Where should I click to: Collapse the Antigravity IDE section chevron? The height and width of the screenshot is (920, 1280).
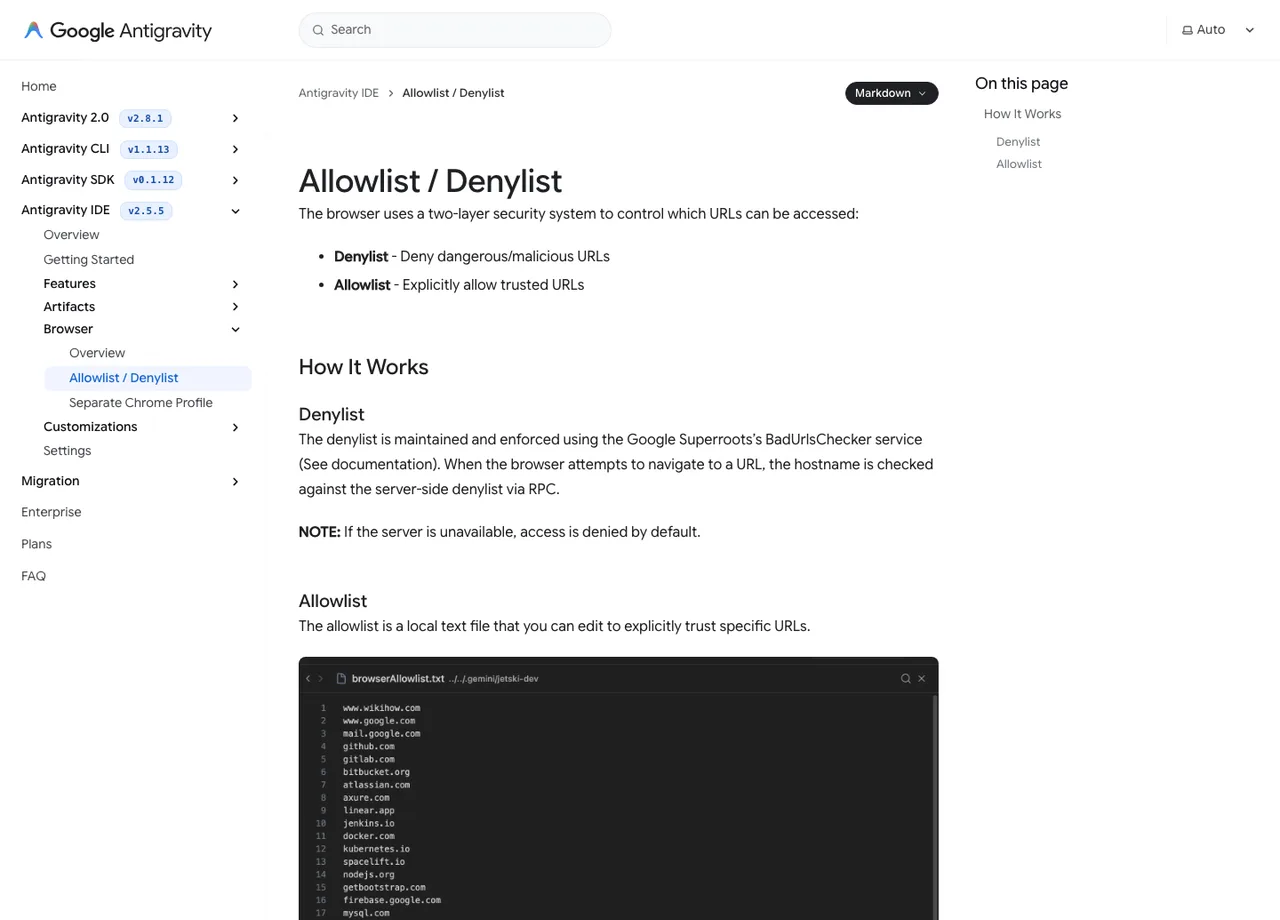235,211
